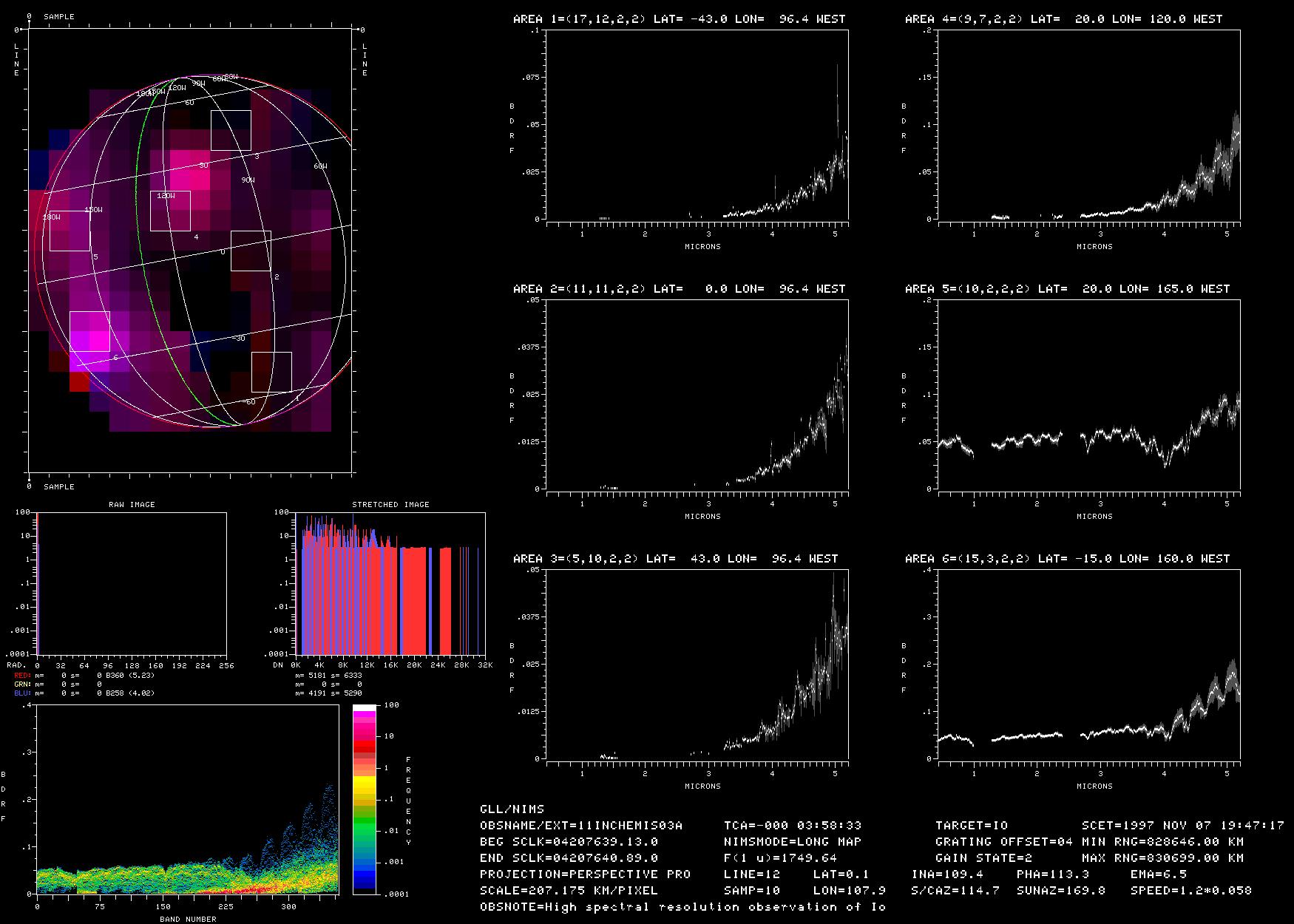Click the SUNAZ=169.8 text
Image resolution: width=1294 pixels, height=924 pixels.
point(1061,891)
